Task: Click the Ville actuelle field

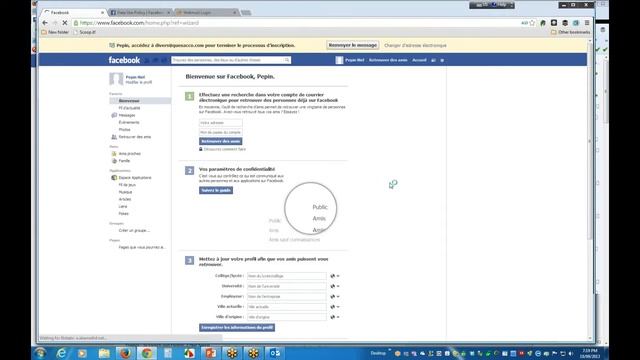Action: point(287,307)
